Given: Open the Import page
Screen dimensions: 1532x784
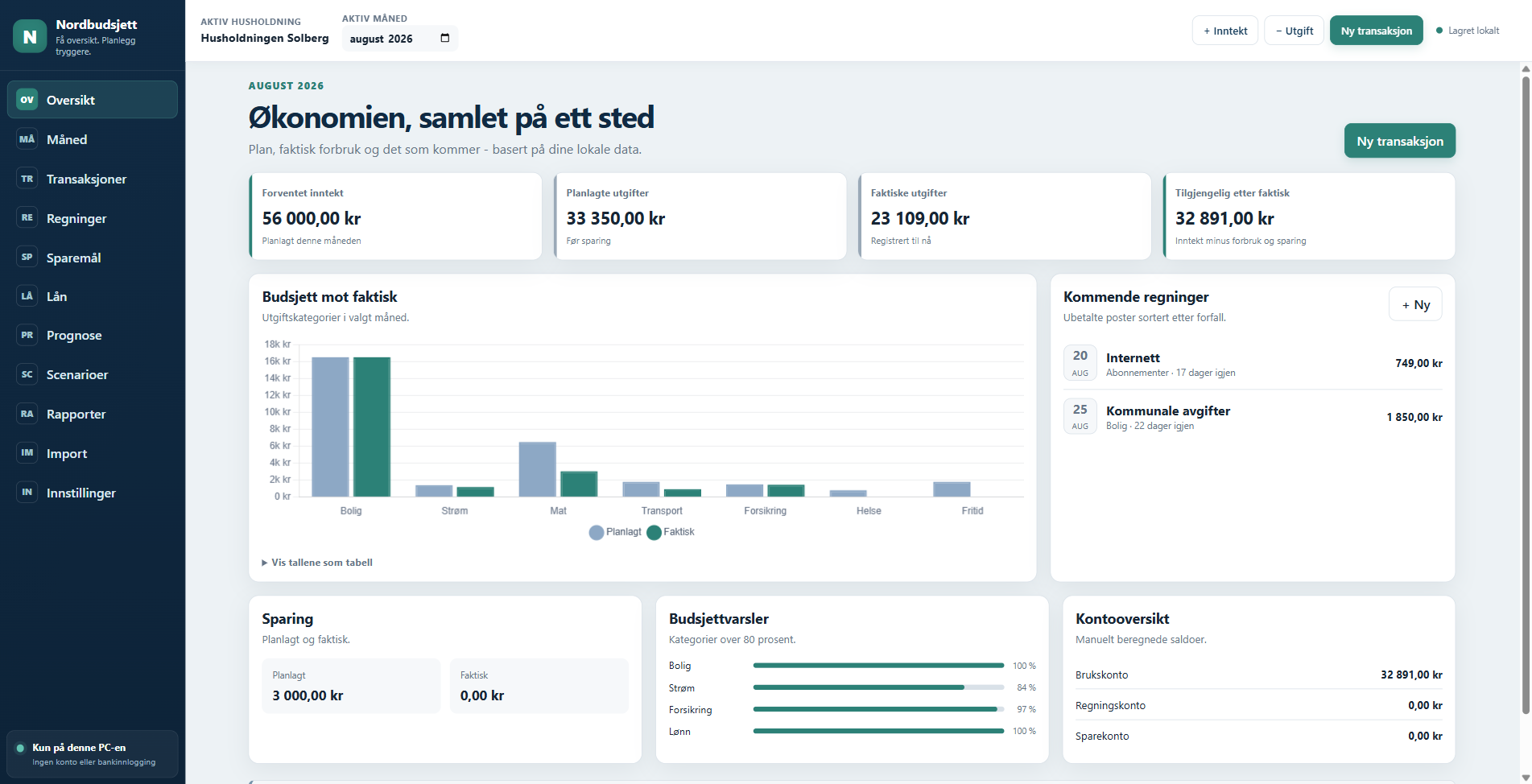Looking at the screenshot, I should pos(93,453).
